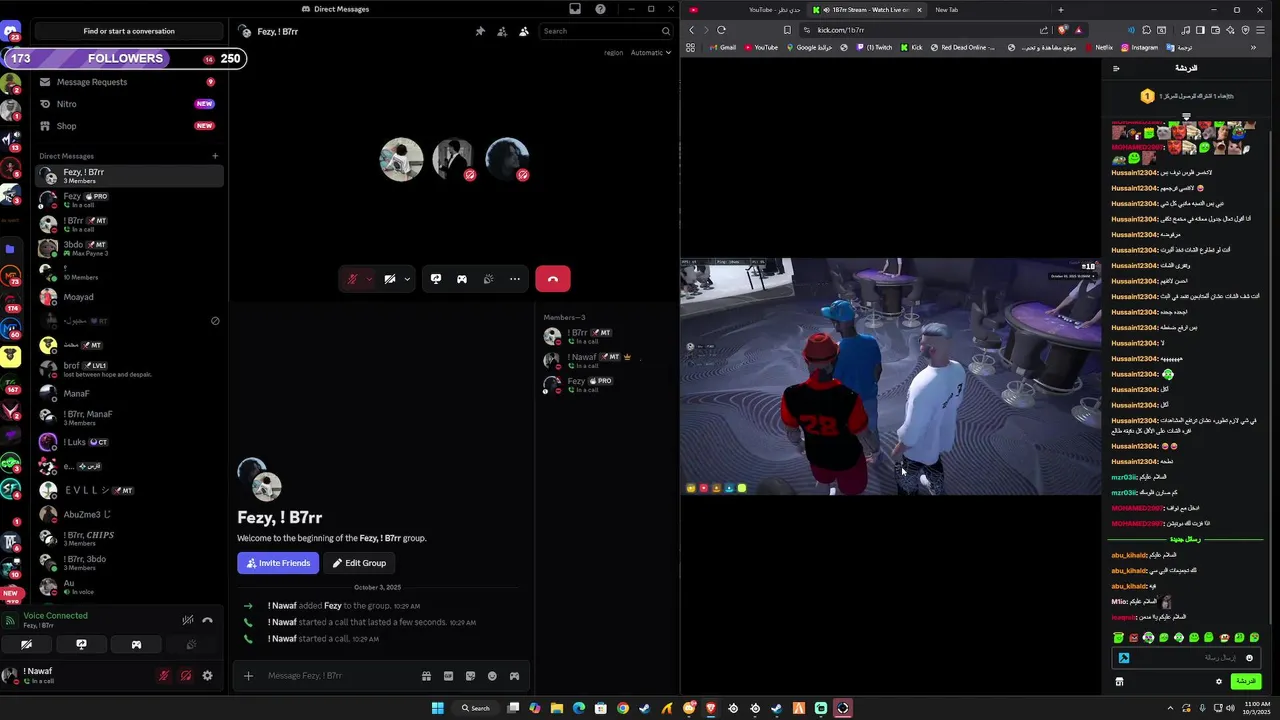Create a new DM with plus icon
The height and width of the screenshot is (720, 1280).
click(215, 156)
